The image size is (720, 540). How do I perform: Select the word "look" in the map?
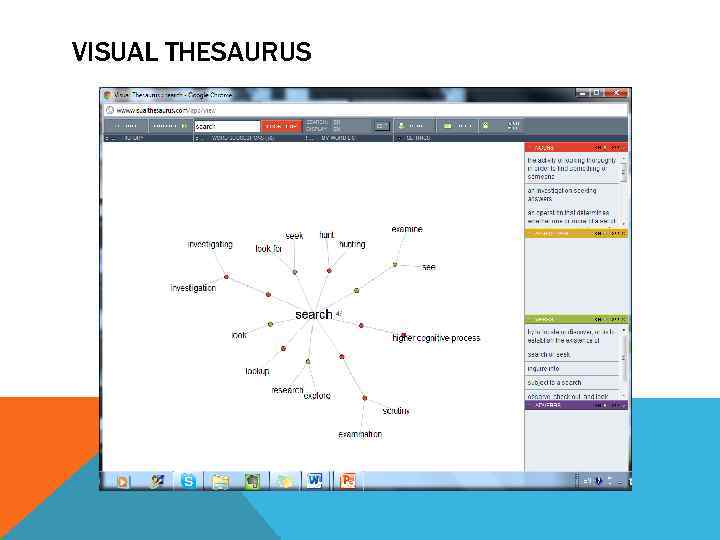click(239, 335)
